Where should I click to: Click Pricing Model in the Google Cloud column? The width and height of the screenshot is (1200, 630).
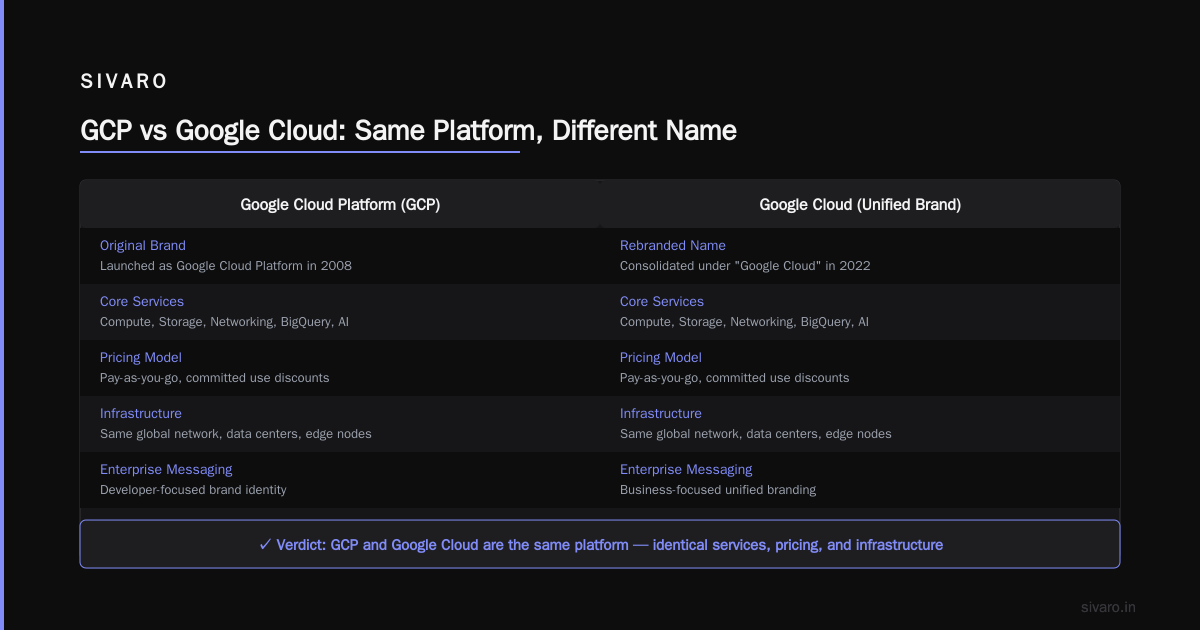[x=661, y=357]
